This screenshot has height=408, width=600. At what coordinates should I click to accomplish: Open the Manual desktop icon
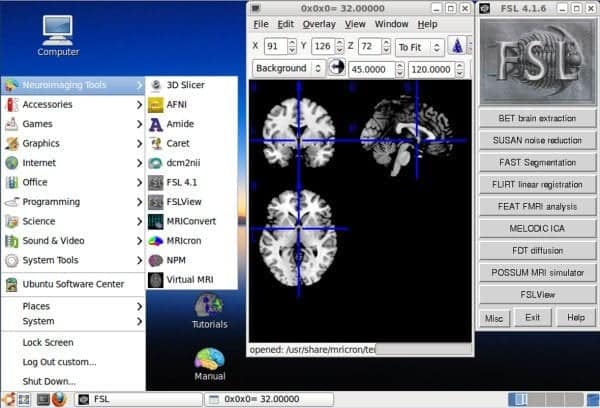209,364
